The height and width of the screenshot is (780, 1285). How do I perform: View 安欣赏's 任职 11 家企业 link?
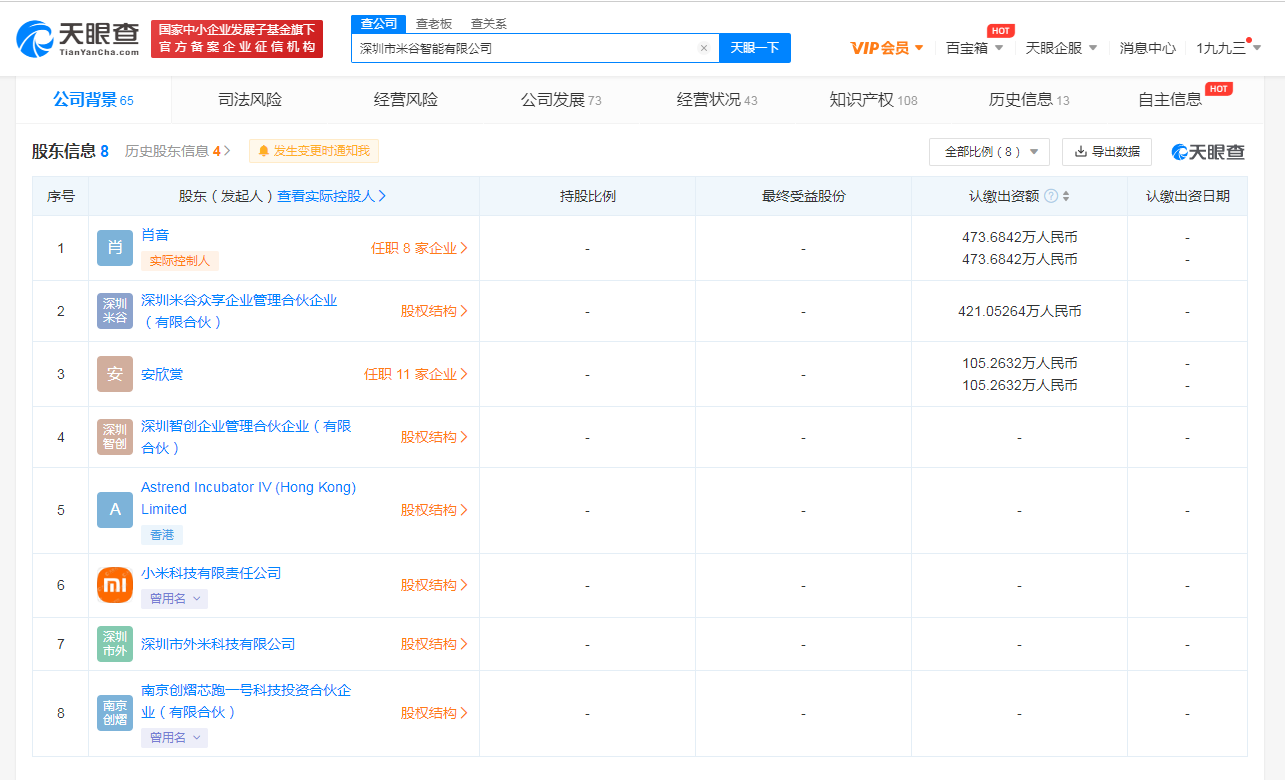tap(416, 374)
